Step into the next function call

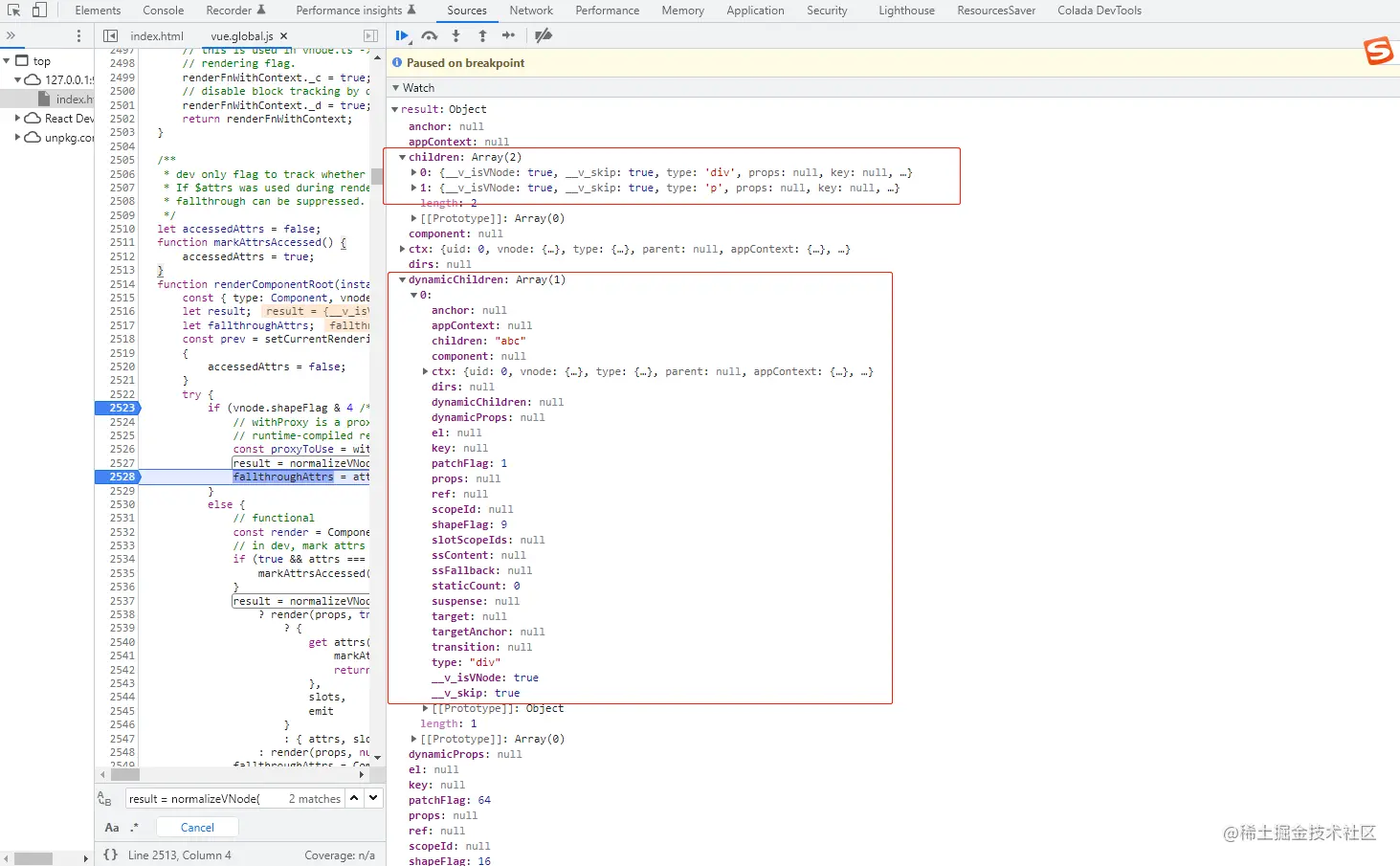(x=456, y=34)
